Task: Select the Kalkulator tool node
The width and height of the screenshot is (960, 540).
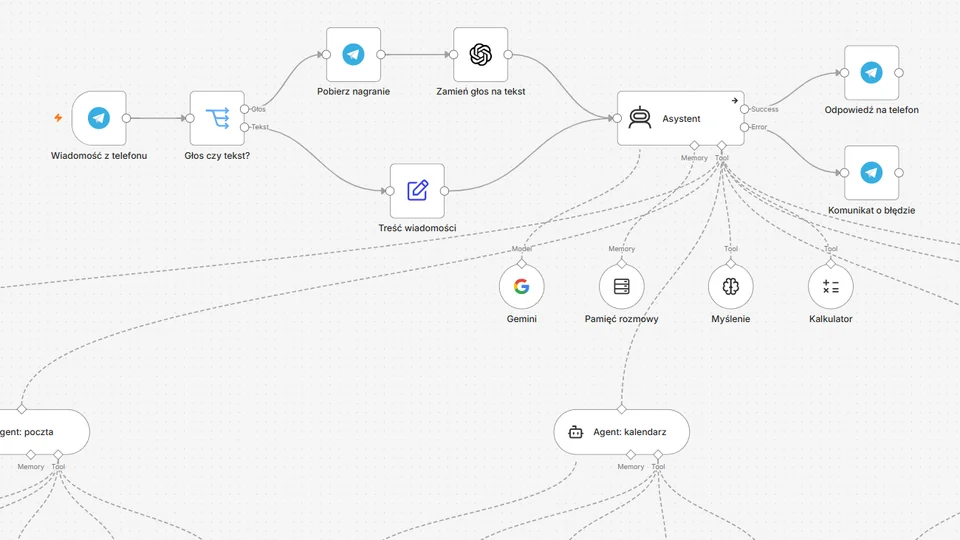Action: (x=830, y=287)
